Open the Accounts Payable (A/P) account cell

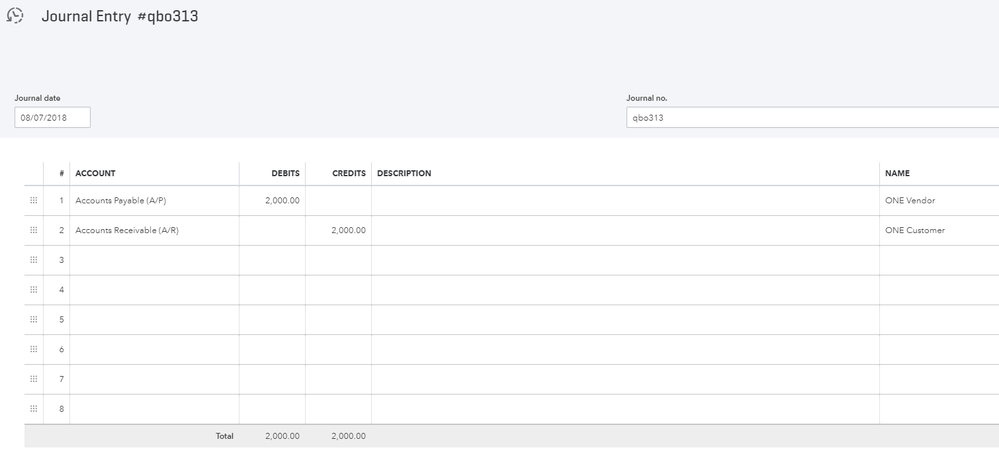[x=154, y=201]
